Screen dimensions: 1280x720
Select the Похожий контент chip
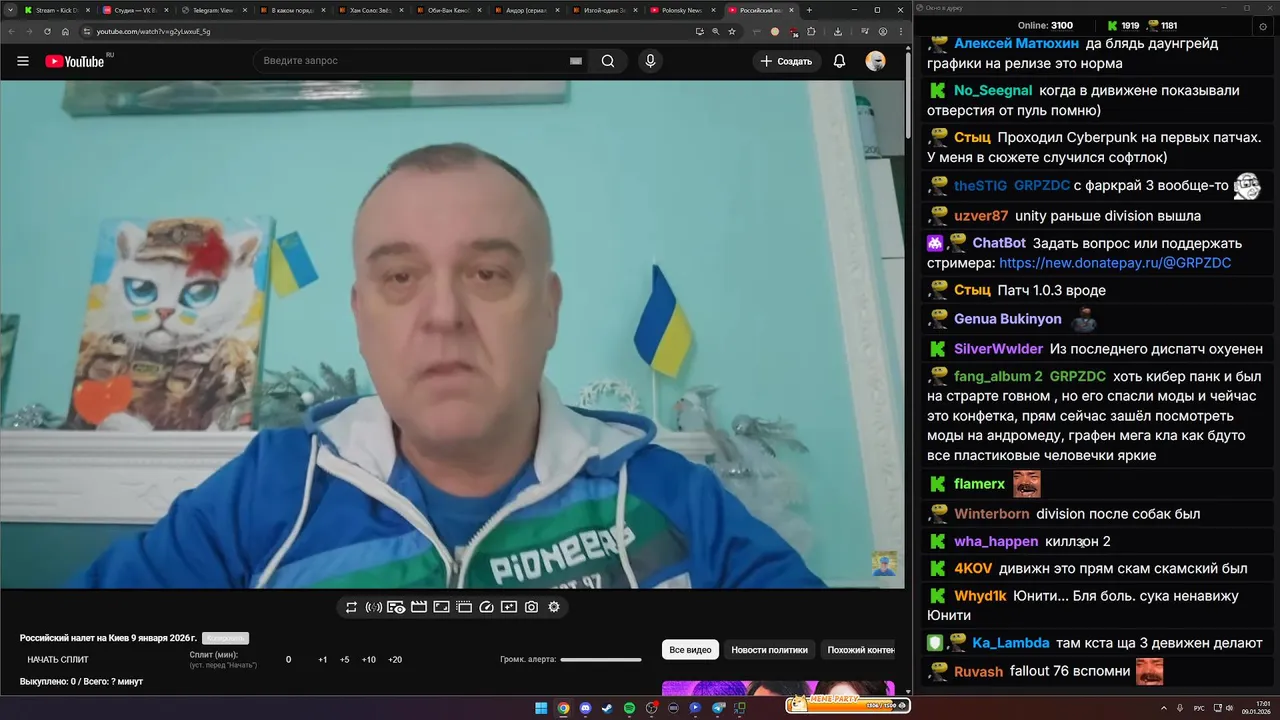(x=860, y=650)
